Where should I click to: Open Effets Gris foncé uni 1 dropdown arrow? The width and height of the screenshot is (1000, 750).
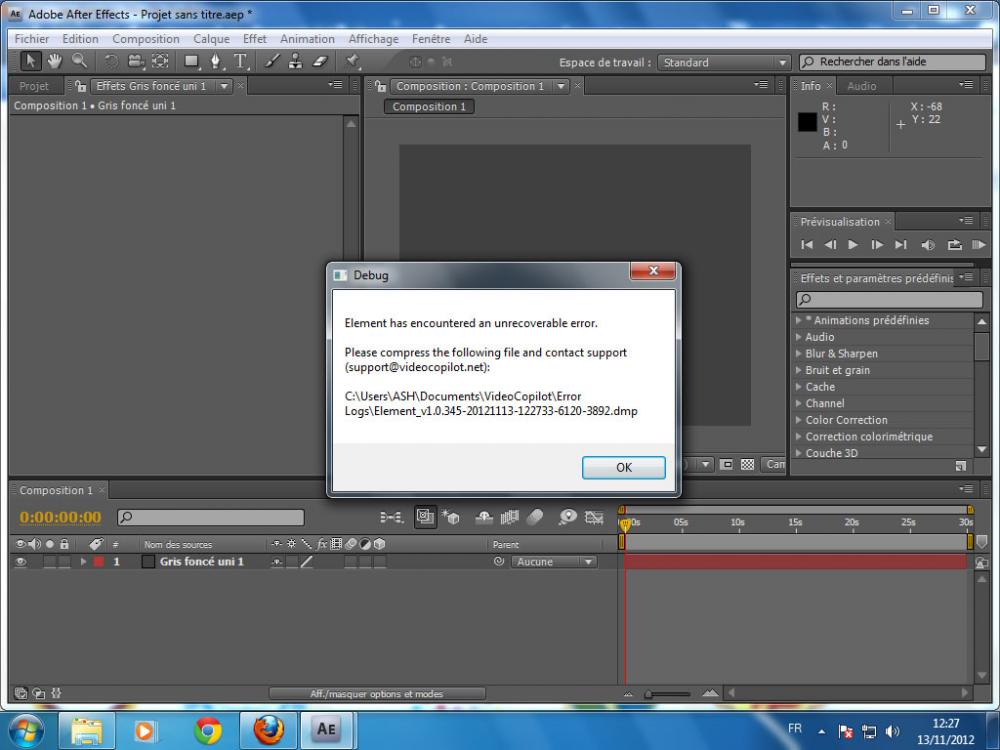[x=224, y=86]
